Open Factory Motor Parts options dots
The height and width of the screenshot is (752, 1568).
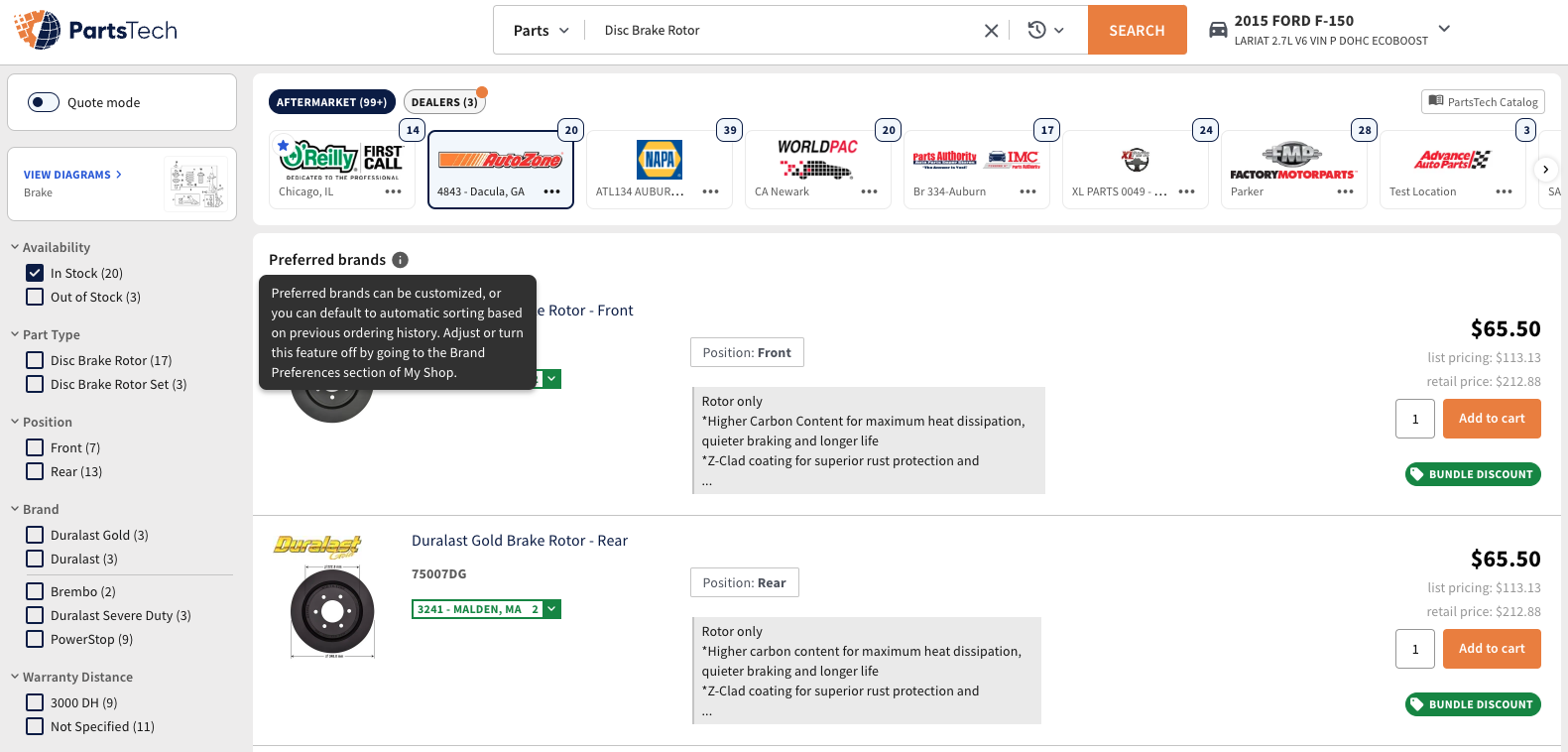pos(1346,191)
